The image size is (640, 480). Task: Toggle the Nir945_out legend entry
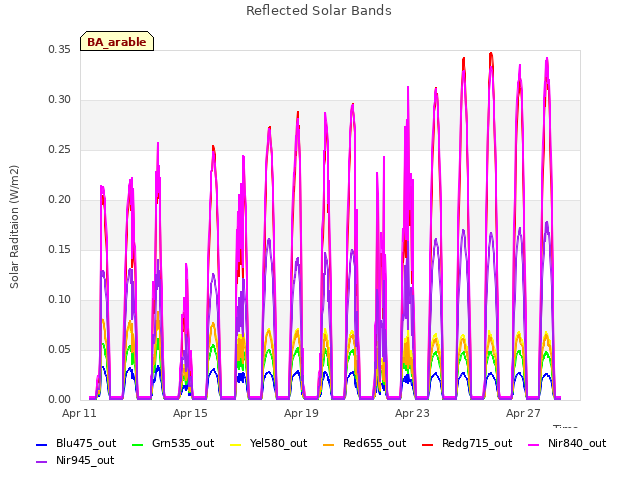pyautogui.click(x=75, y=460)
